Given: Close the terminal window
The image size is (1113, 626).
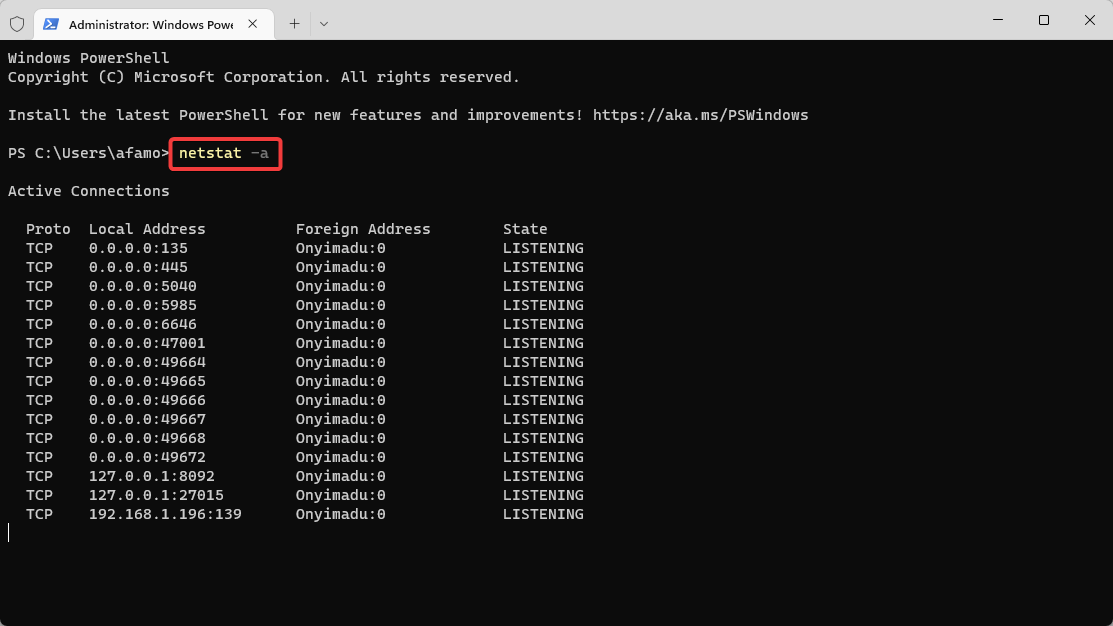Looking at the screenshot, I should tap(1090, 20).
